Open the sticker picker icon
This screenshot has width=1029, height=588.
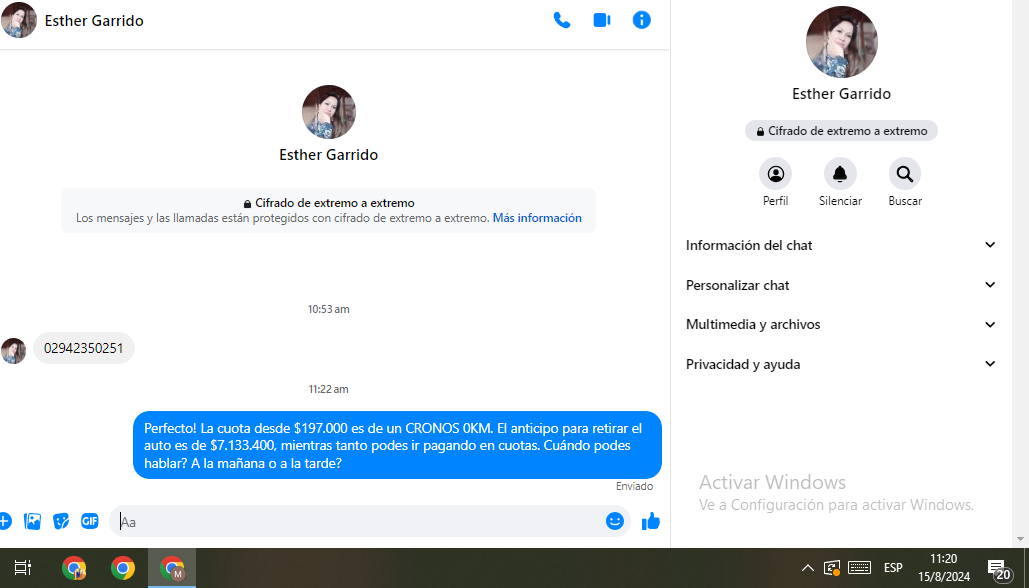61,521
